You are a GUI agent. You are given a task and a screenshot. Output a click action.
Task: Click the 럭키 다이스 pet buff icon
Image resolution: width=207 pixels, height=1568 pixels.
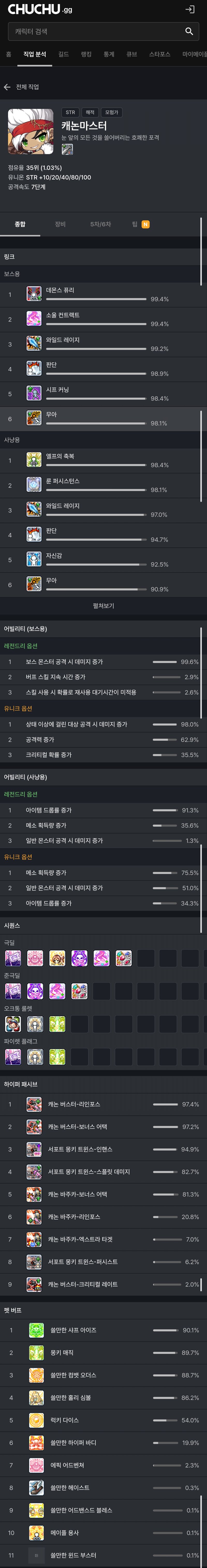pyautogui.click(x=37, y=1420)
